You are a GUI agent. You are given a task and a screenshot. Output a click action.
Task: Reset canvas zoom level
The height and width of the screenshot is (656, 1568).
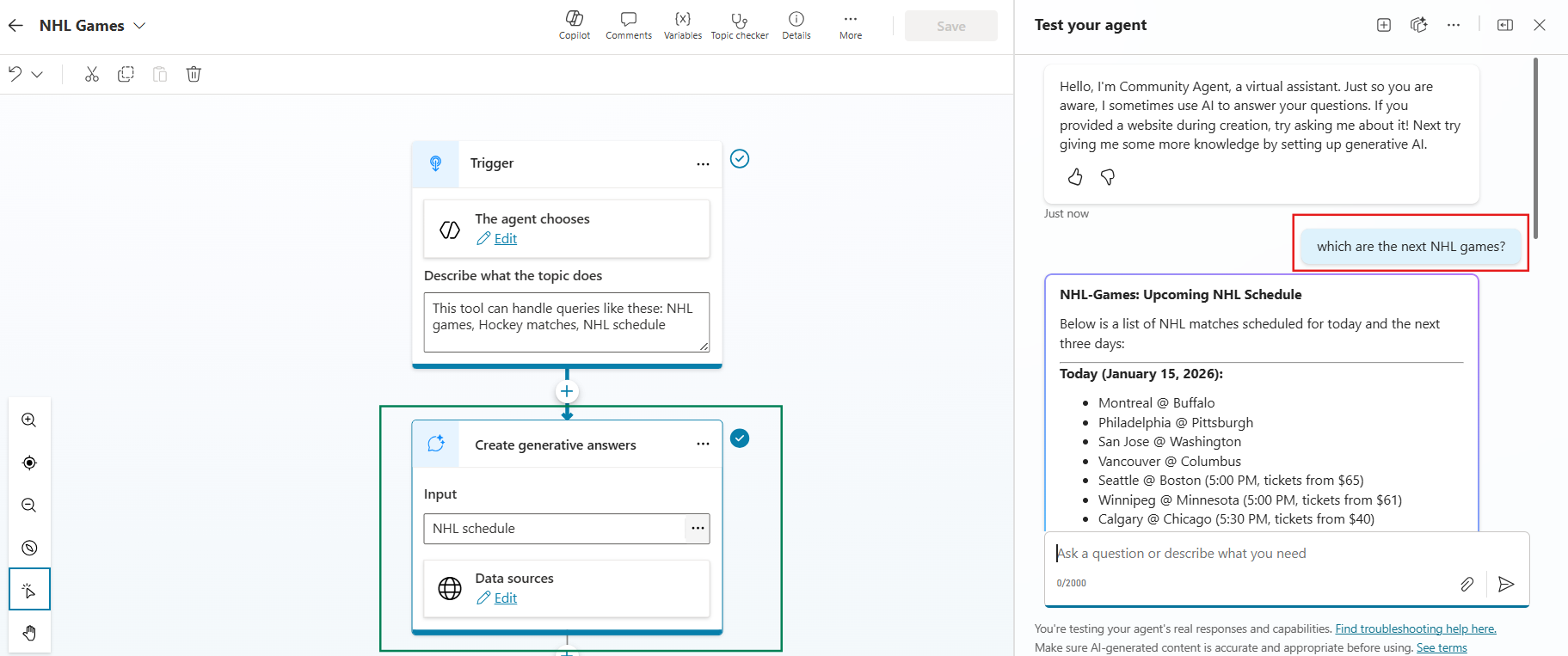click(x=29, y=548)
